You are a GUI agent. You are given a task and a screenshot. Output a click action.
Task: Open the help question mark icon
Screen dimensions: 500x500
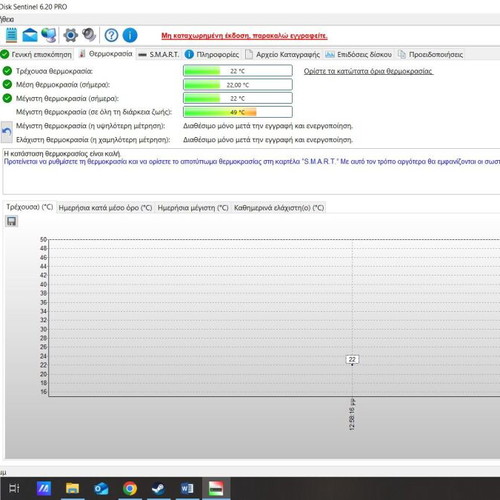(x=111, y=35)
